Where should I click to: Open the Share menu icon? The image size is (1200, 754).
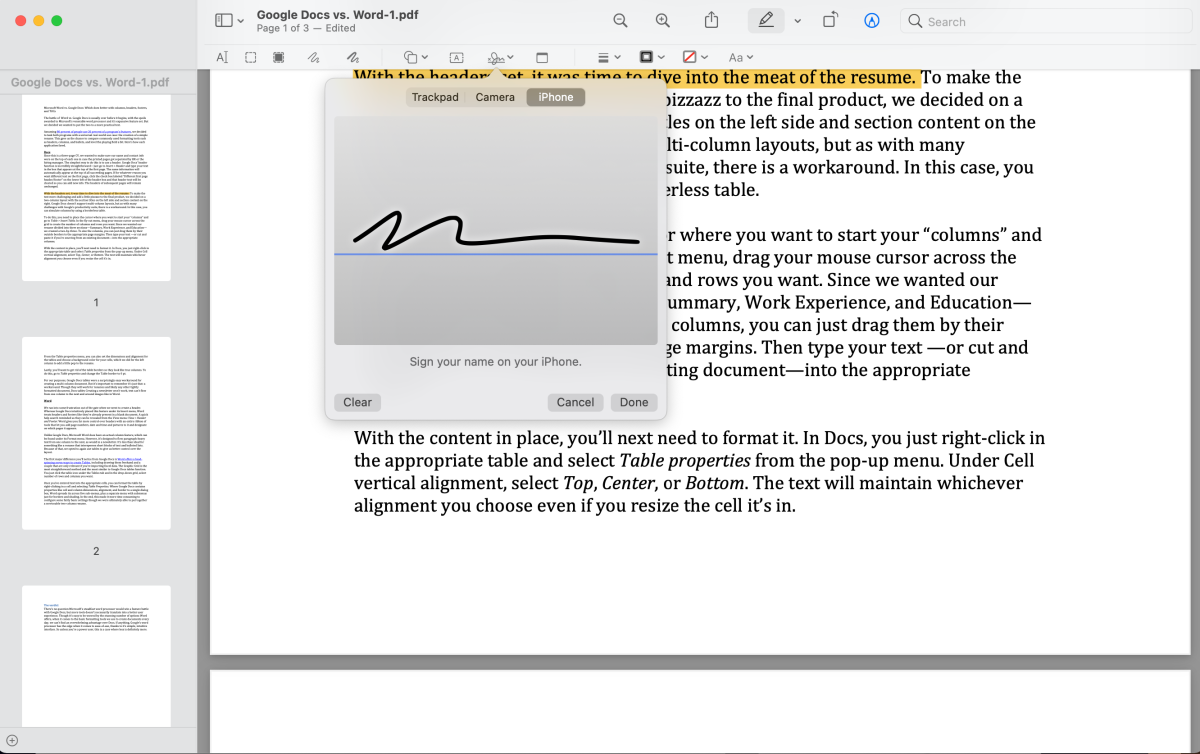712,20
